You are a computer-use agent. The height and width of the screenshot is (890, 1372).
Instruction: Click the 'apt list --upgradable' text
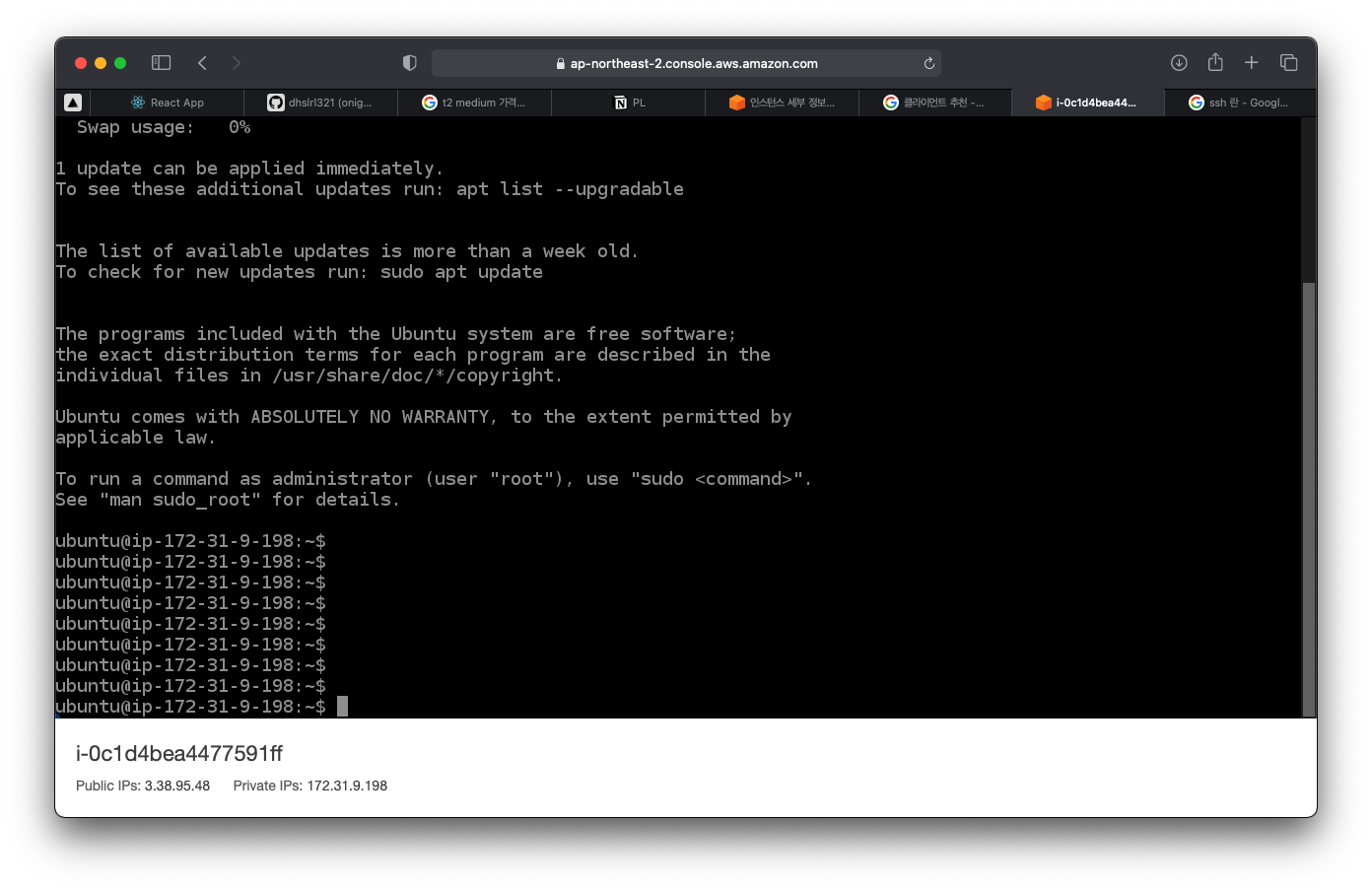tap(570, 189)
